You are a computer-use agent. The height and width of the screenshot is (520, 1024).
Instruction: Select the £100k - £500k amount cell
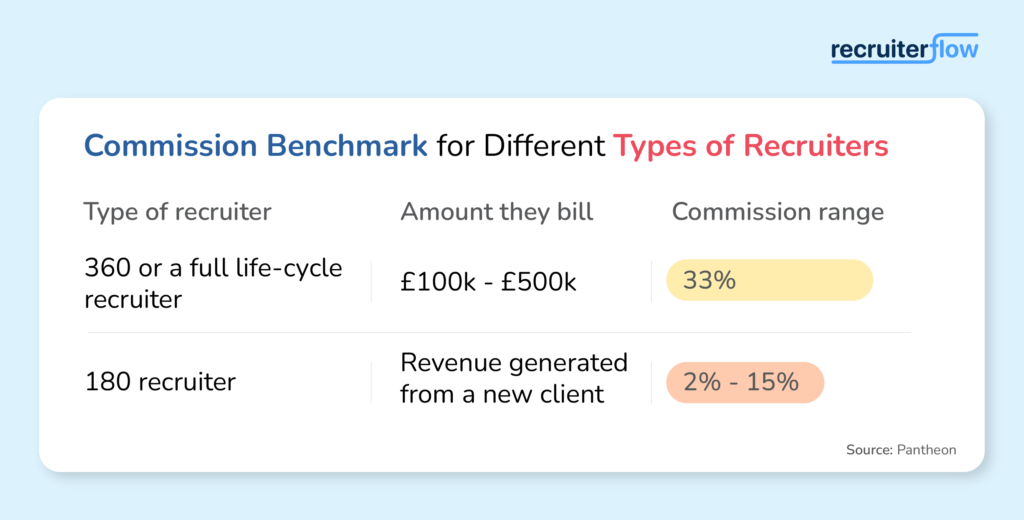tap(488, 282)
